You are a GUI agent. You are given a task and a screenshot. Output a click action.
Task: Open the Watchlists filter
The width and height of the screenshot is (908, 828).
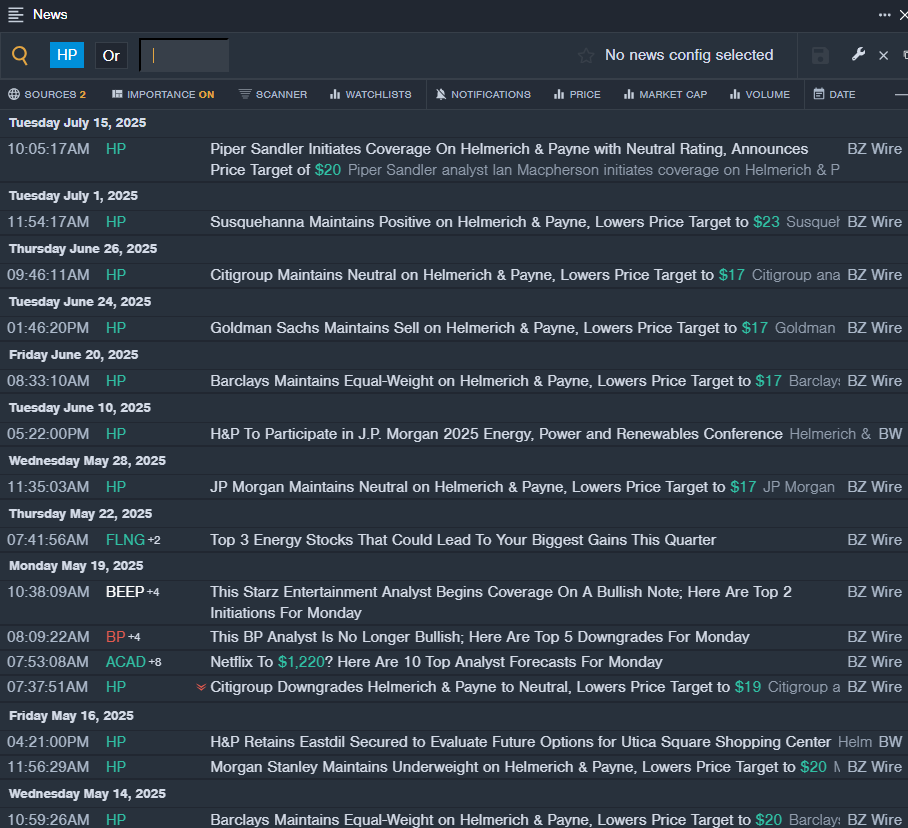tap(371, 94)
